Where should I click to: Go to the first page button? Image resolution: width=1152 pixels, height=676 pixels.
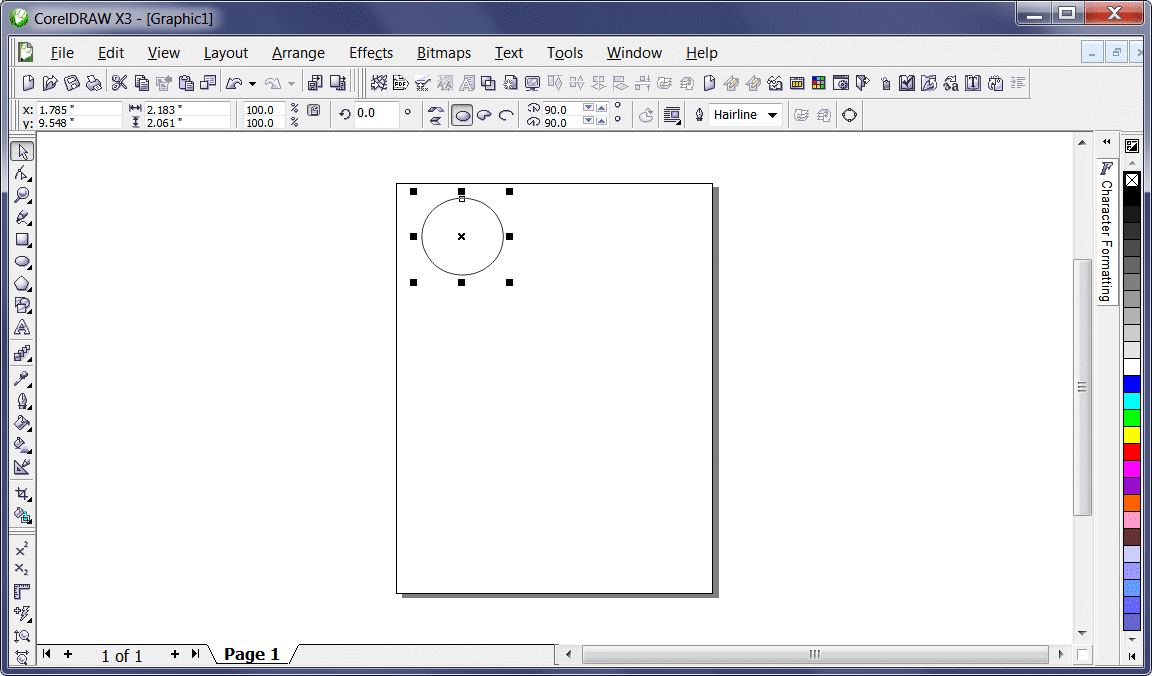[47, 654]
